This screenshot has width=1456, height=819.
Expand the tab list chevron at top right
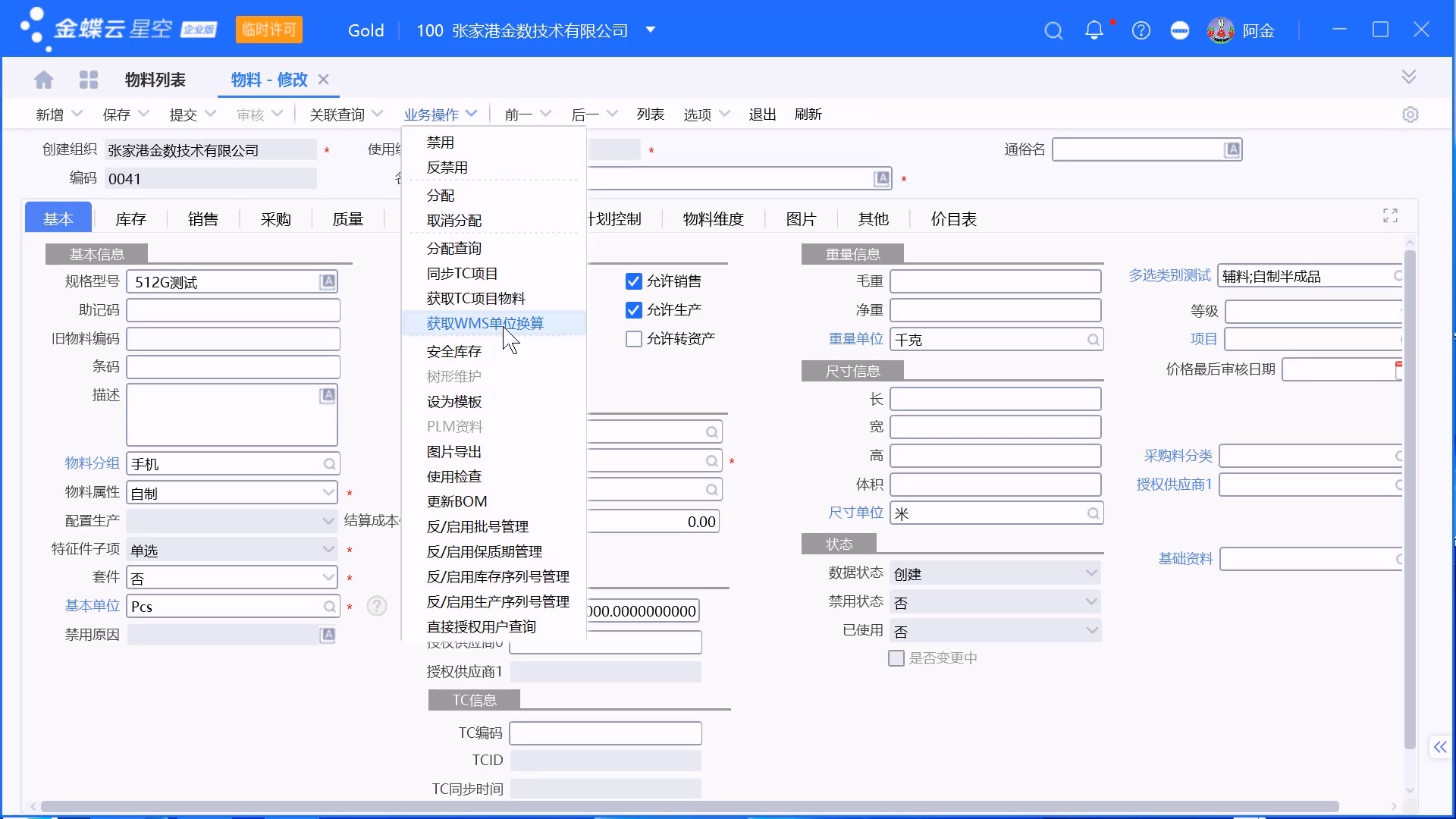[x=1409, y=77]
